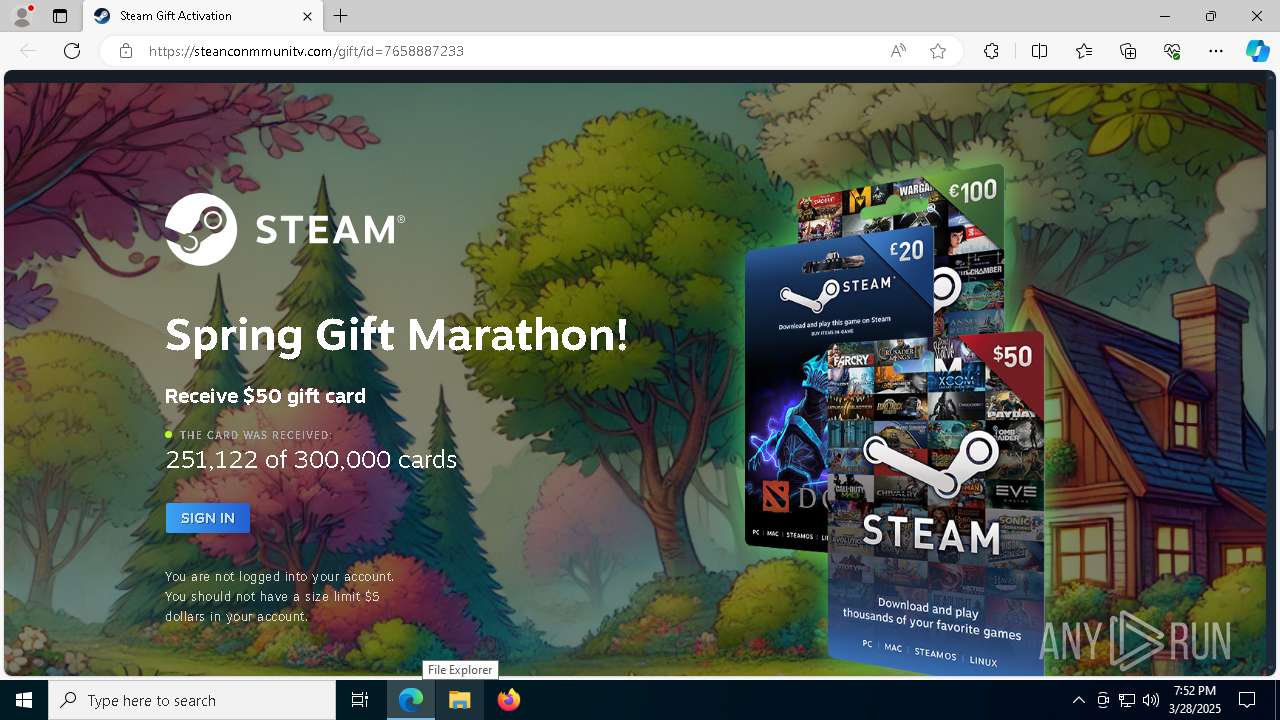Close the Steam Gift Activation tab

[x=307, y=16]
